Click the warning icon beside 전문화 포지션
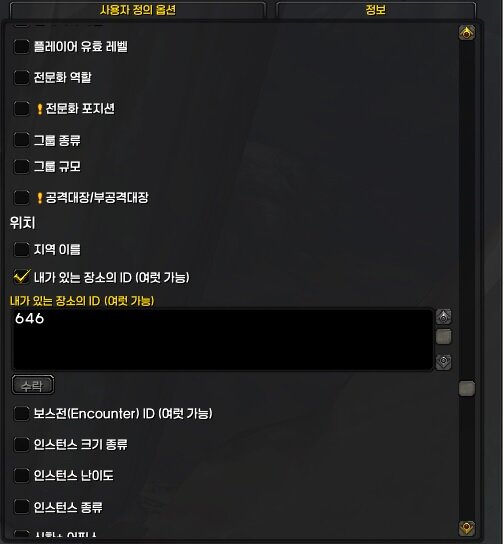 point(40,109)
